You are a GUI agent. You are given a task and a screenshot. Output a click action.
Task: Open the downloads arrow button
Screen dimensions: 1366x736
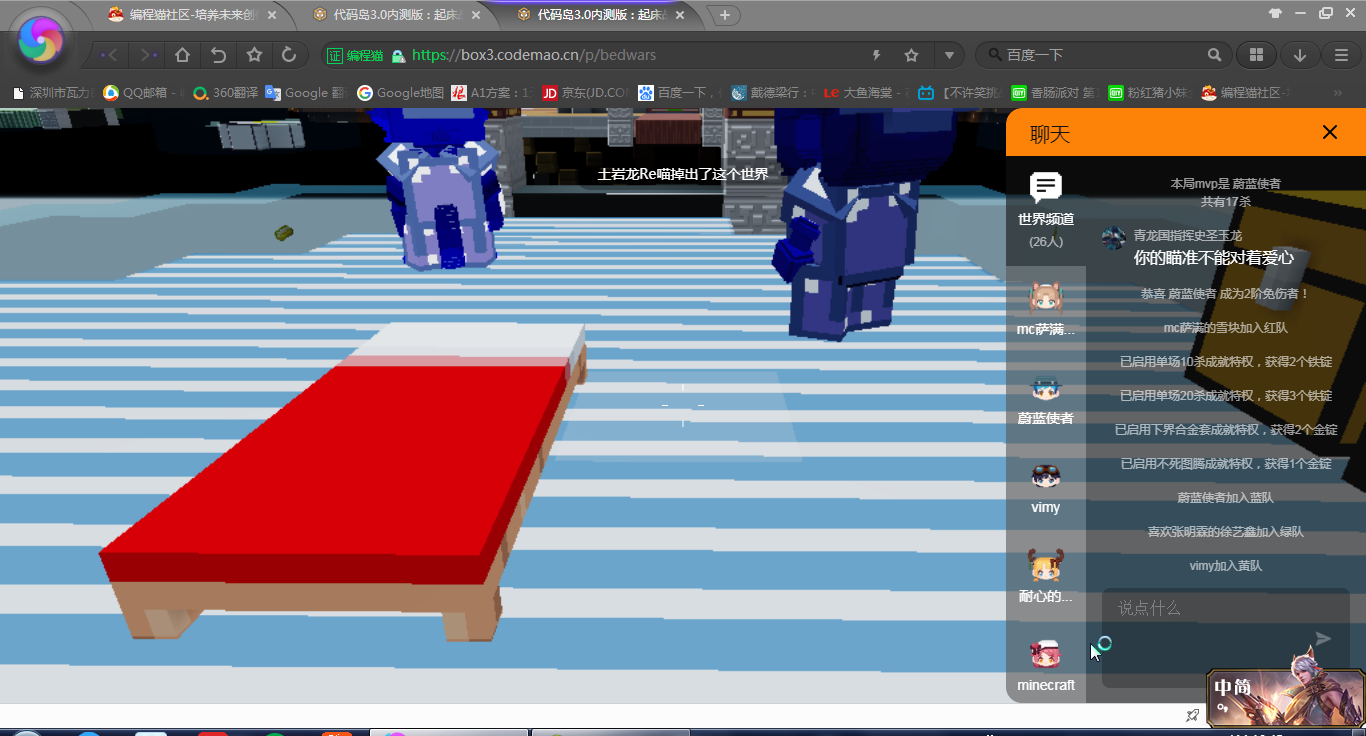(x=1300, y=55)
